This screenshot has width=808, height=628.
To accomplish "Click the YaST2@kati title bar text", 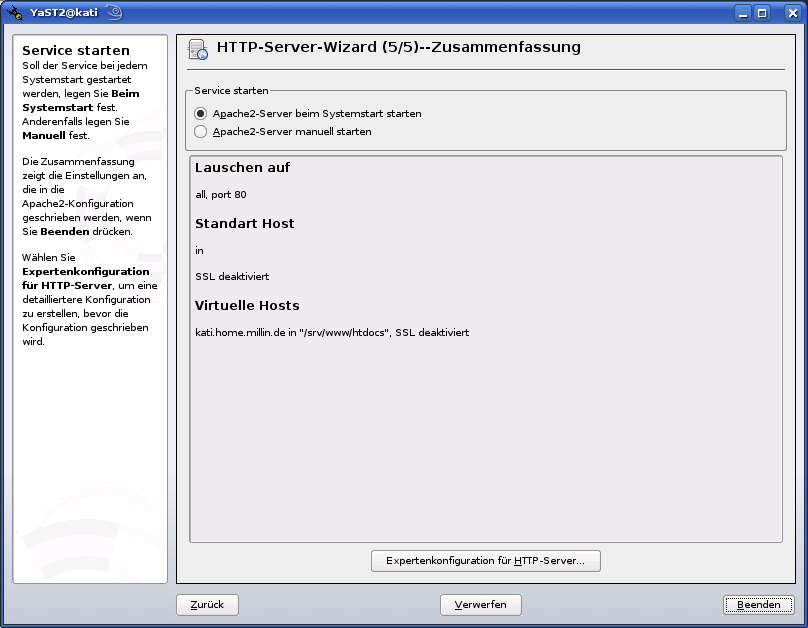I will click(64, 13).
